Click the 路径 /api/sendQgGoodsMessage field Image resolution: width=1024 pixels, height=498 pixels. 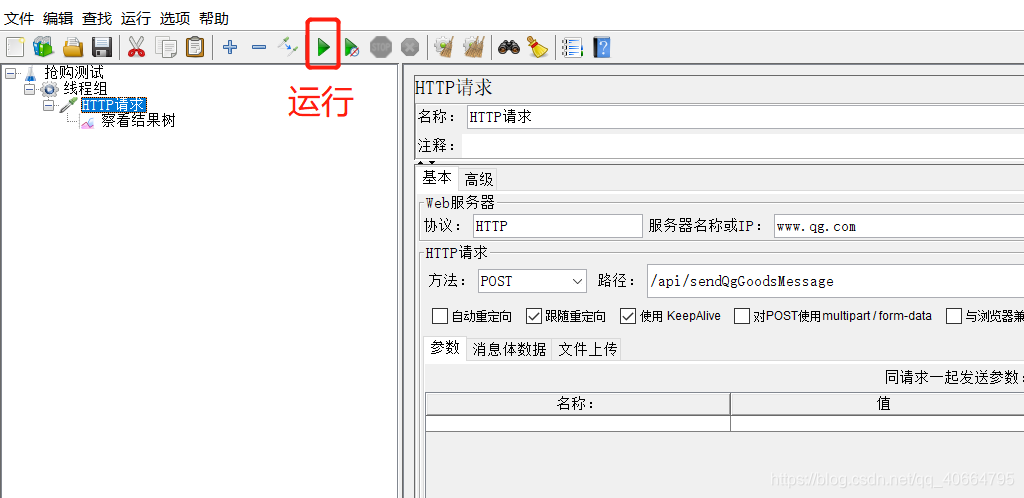(x=835, y=281)
